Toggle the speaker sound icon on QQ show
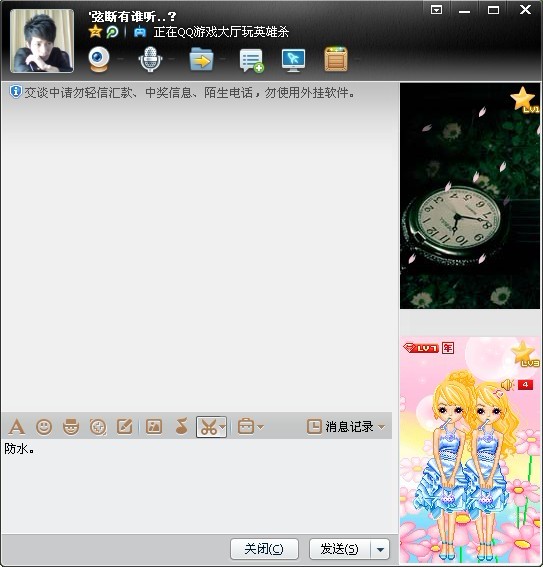543x567 pixels. pos(508,385)
